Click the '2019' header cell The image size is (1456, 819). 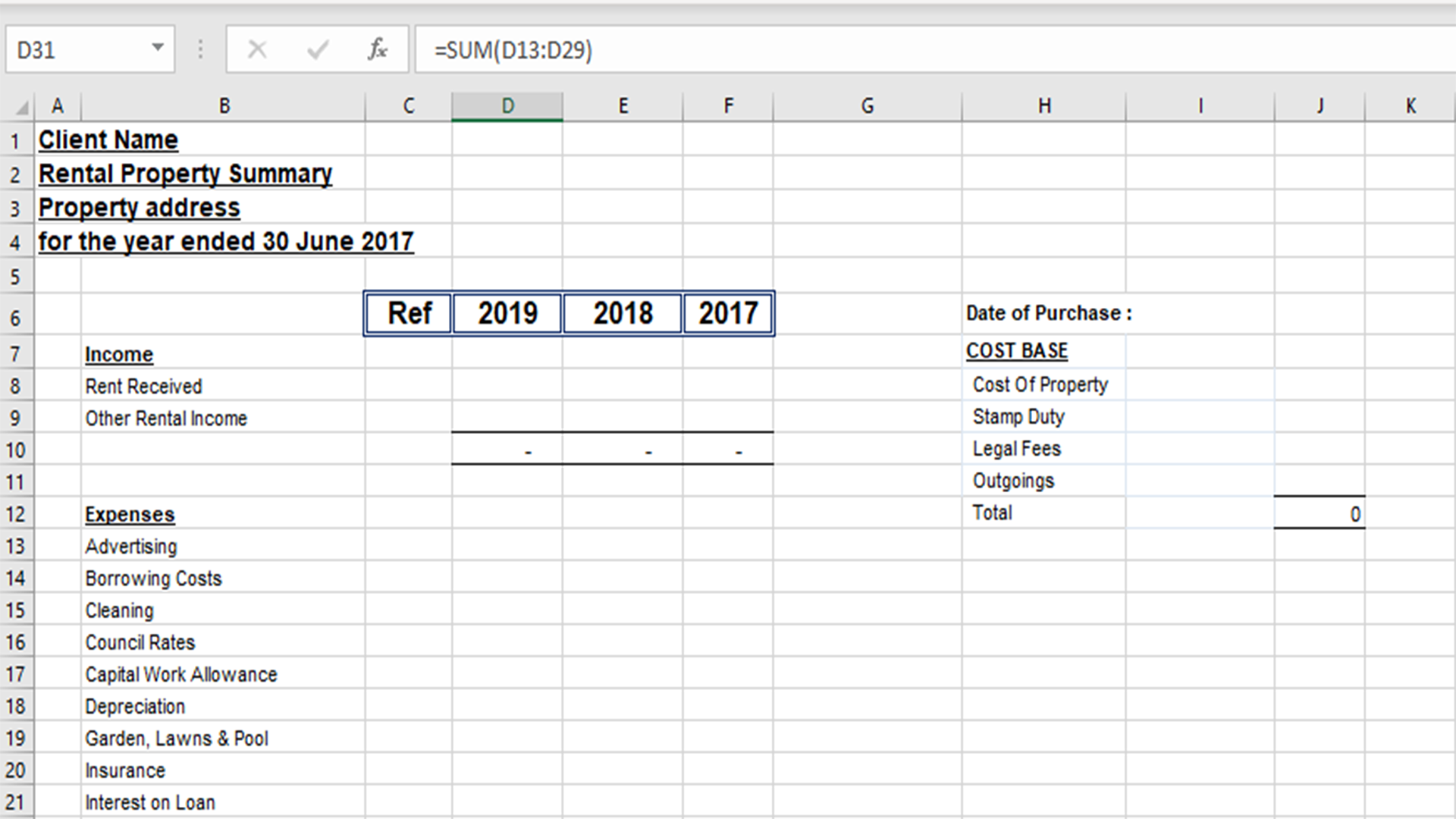(x=507, y=313)
